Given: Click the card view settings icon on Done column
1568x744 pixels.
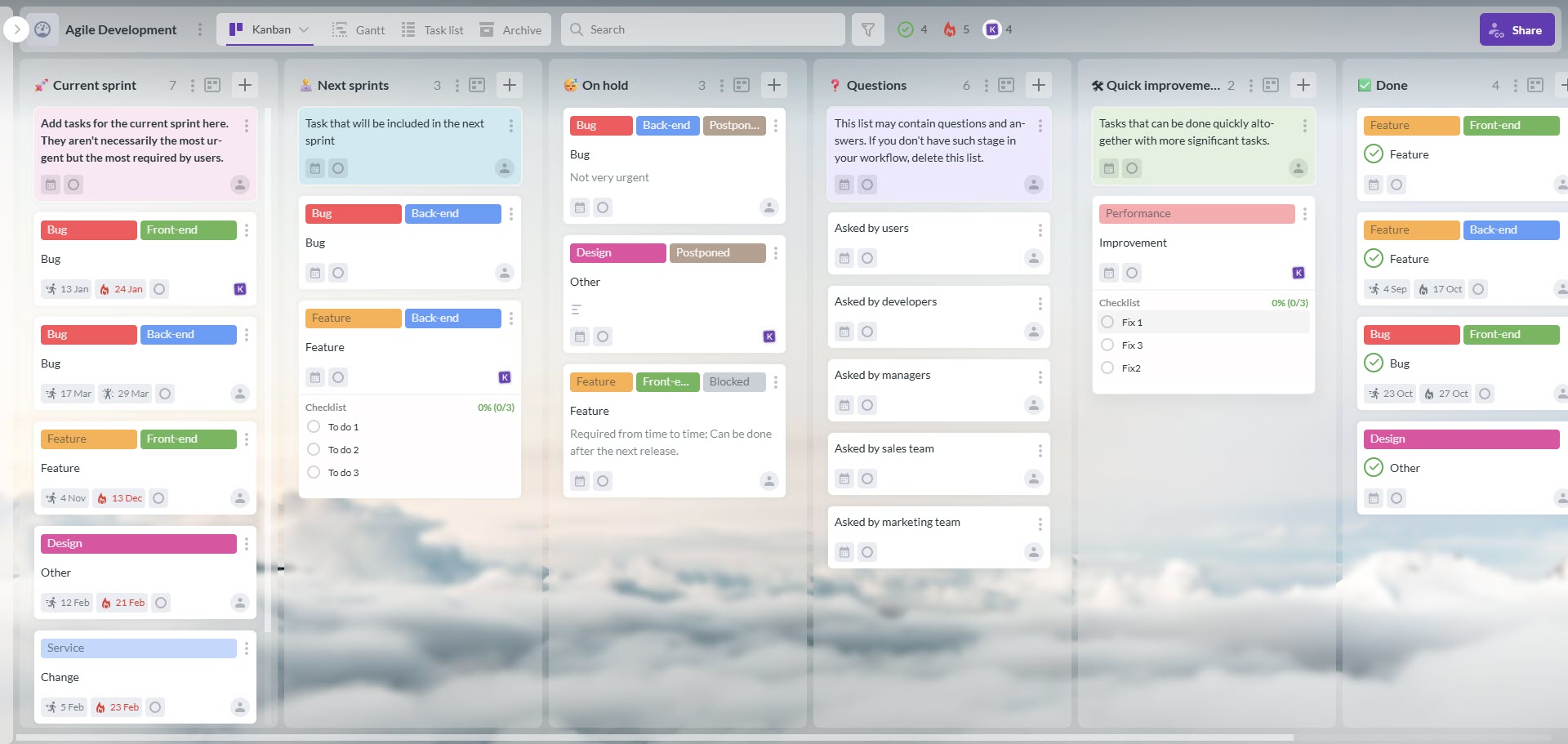Looking at the screenshot, I should (x=1536, y=85).
